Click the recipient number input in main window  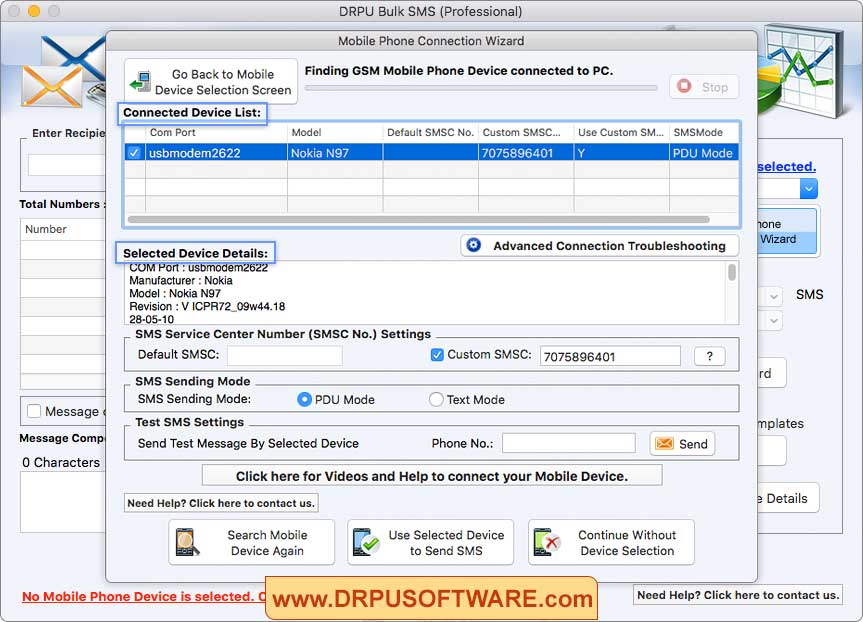tap(66, 165)
